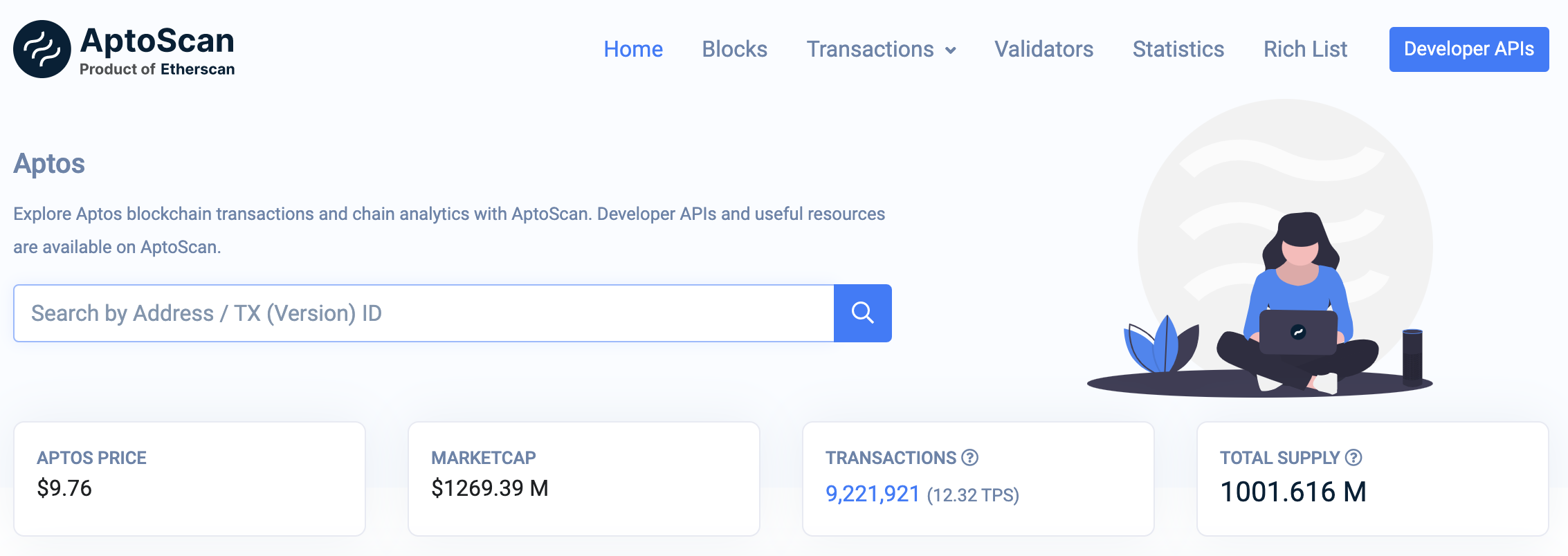Expand the Transactions menu chevron
The height and width of the screenshot is (556, 1568).
click(951, 50)
